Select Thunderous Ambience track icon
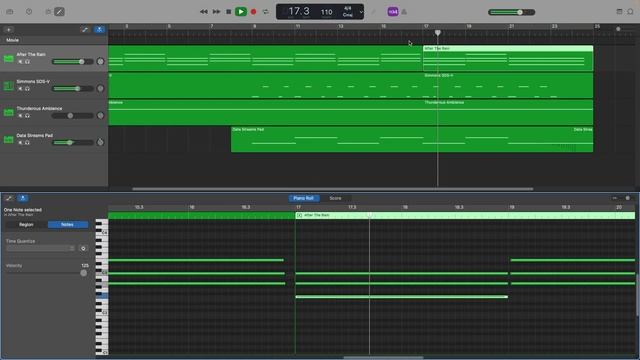The width and height of the screenshot is (640, 360). [9, 113]
